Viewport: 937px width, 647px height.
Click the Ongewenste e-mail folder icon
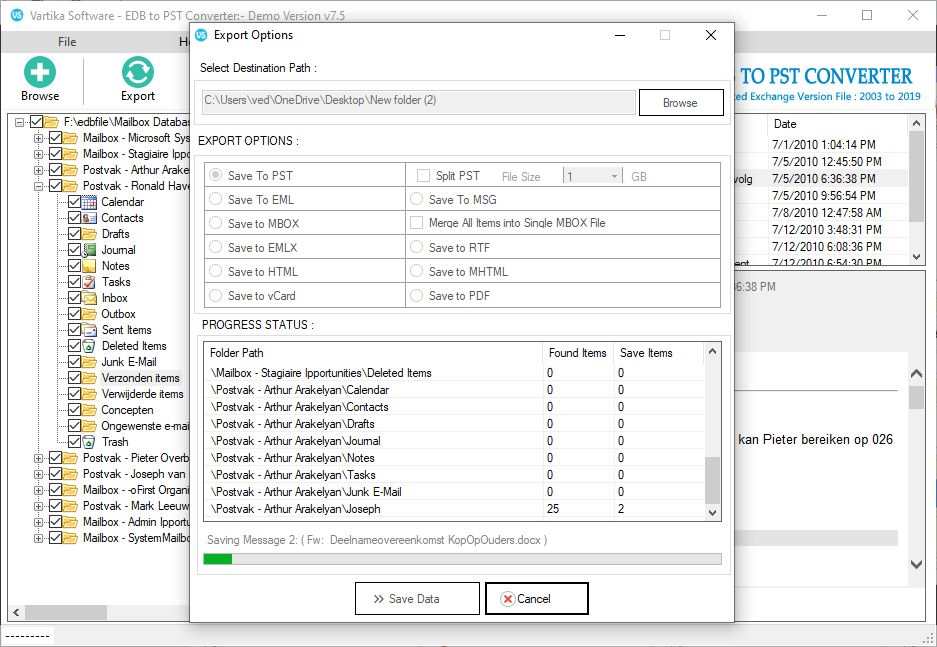pos(90,426)
